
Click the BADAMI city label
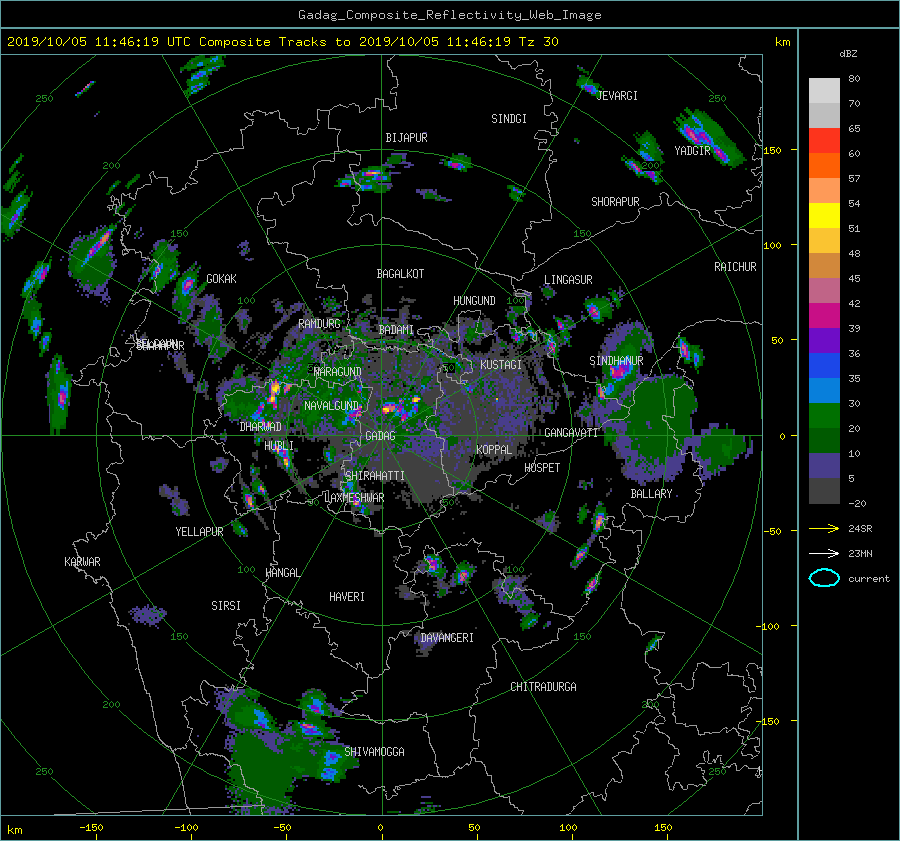[396, 330]
